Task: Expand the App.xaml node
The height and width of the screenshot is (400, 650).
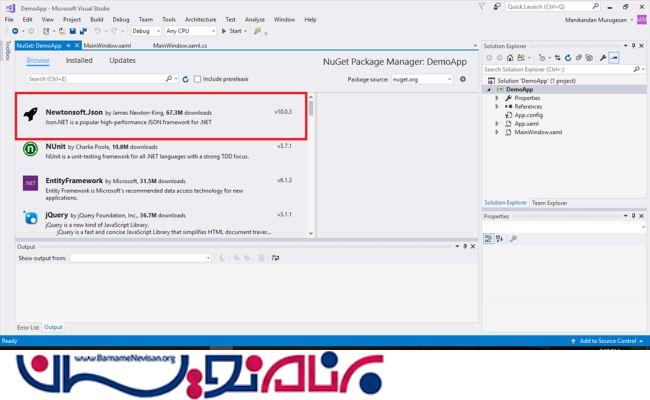Action: tap(497, 124)
